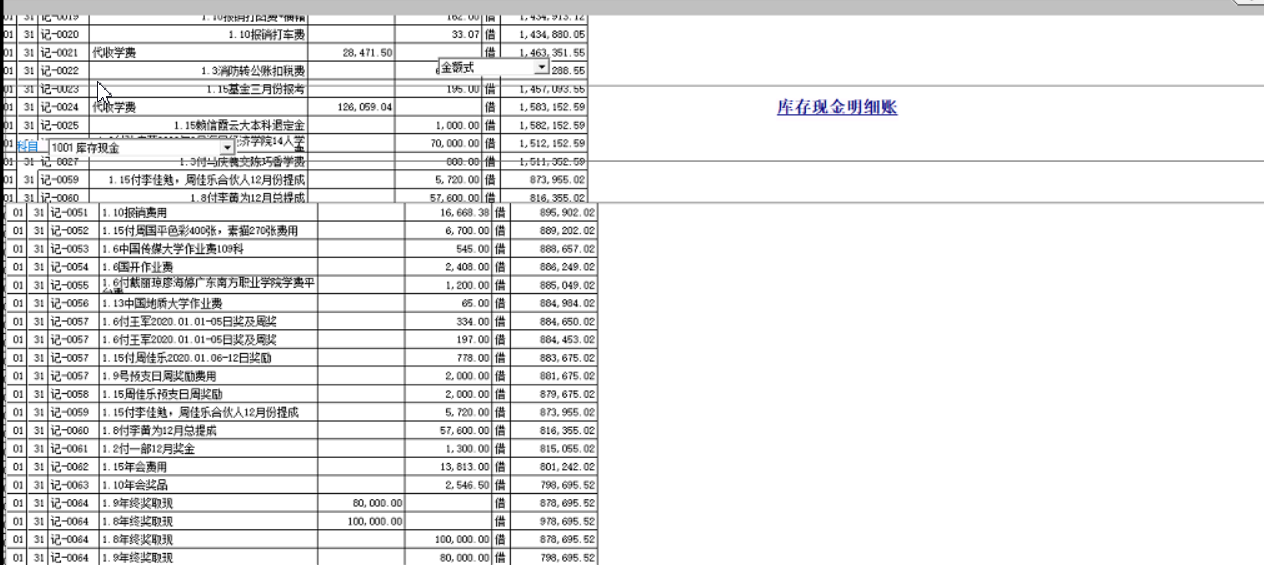Click credit amount 13,813.00

(466, 466)
